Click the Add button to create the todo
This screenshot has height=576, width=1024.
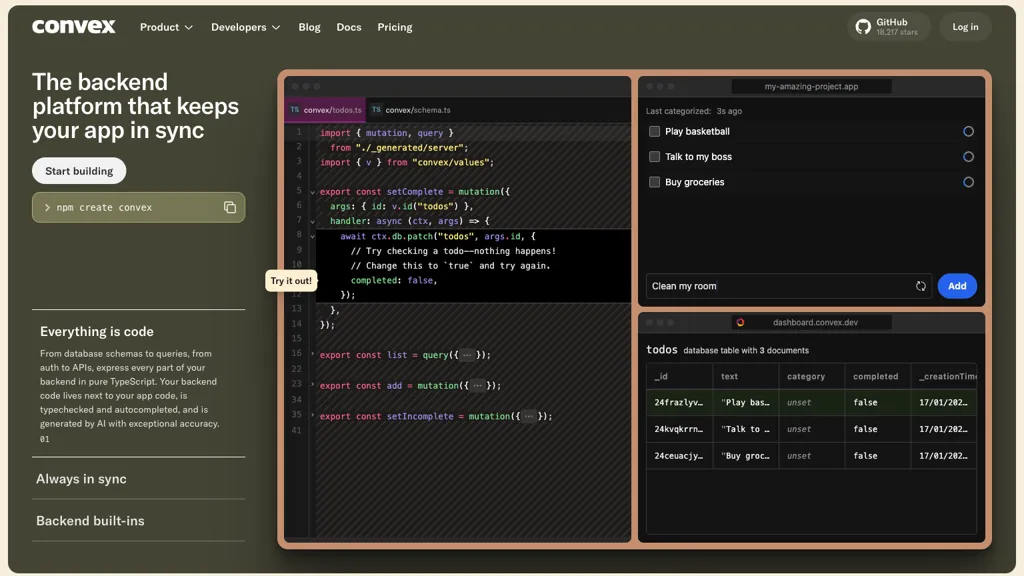(x=956, y=286)
